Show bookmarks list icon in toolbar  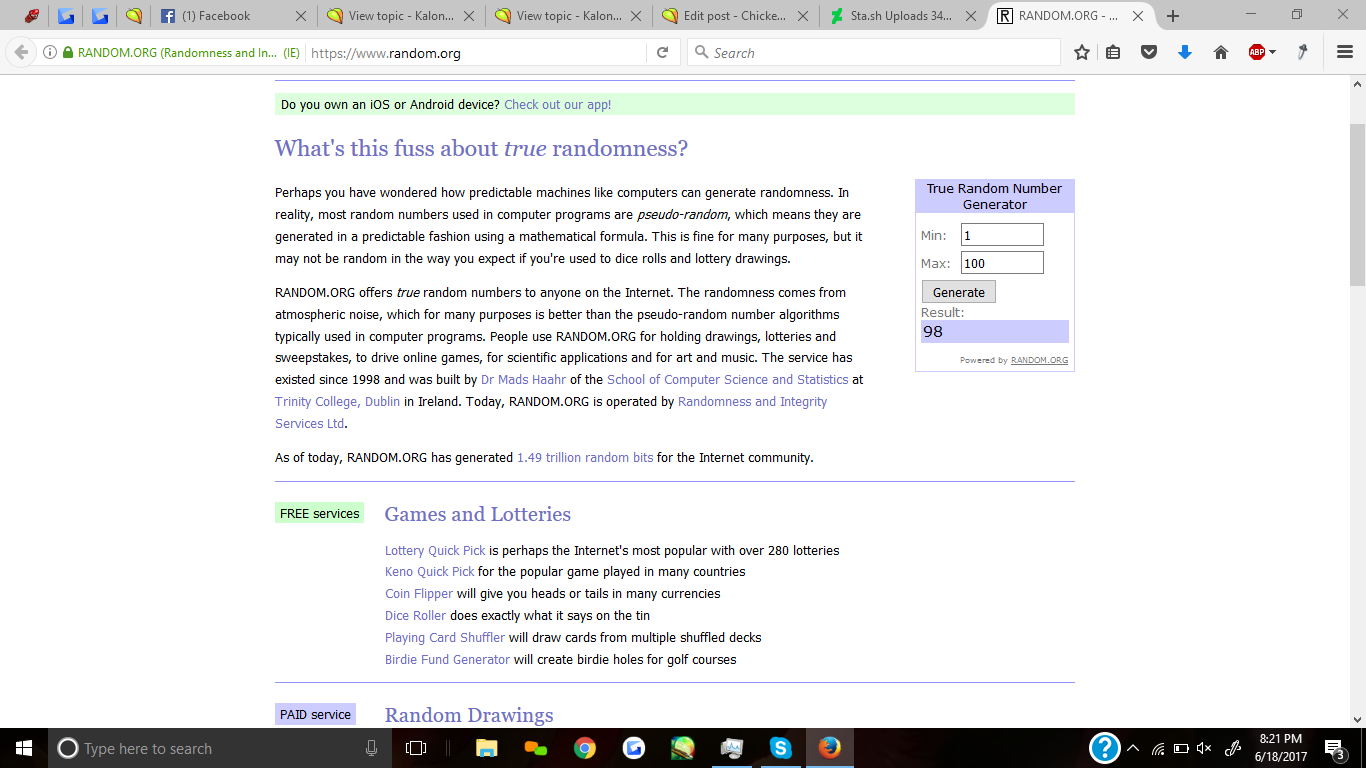tap(1113, 53)
